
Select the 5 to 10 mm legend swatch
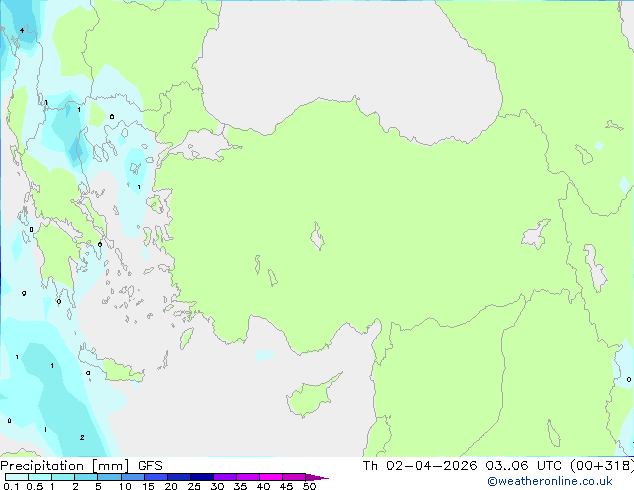point(109,477)
